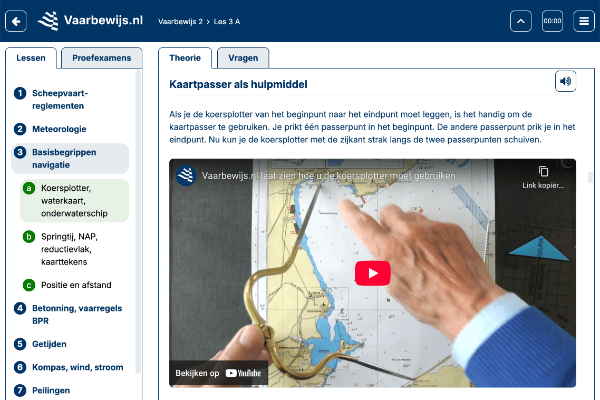Open video title 'Vaarbewijs.nl laat zien hoe'
Image resolution: width=600 pixels, height=400 pixels.
point(328,176)
